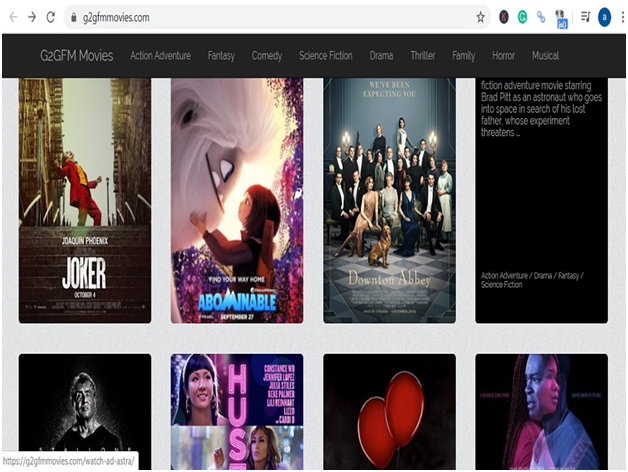Click the browser forward arrow
Image resolution: width=628 pixels, height=472 pixels.
(x=32, y=17)
